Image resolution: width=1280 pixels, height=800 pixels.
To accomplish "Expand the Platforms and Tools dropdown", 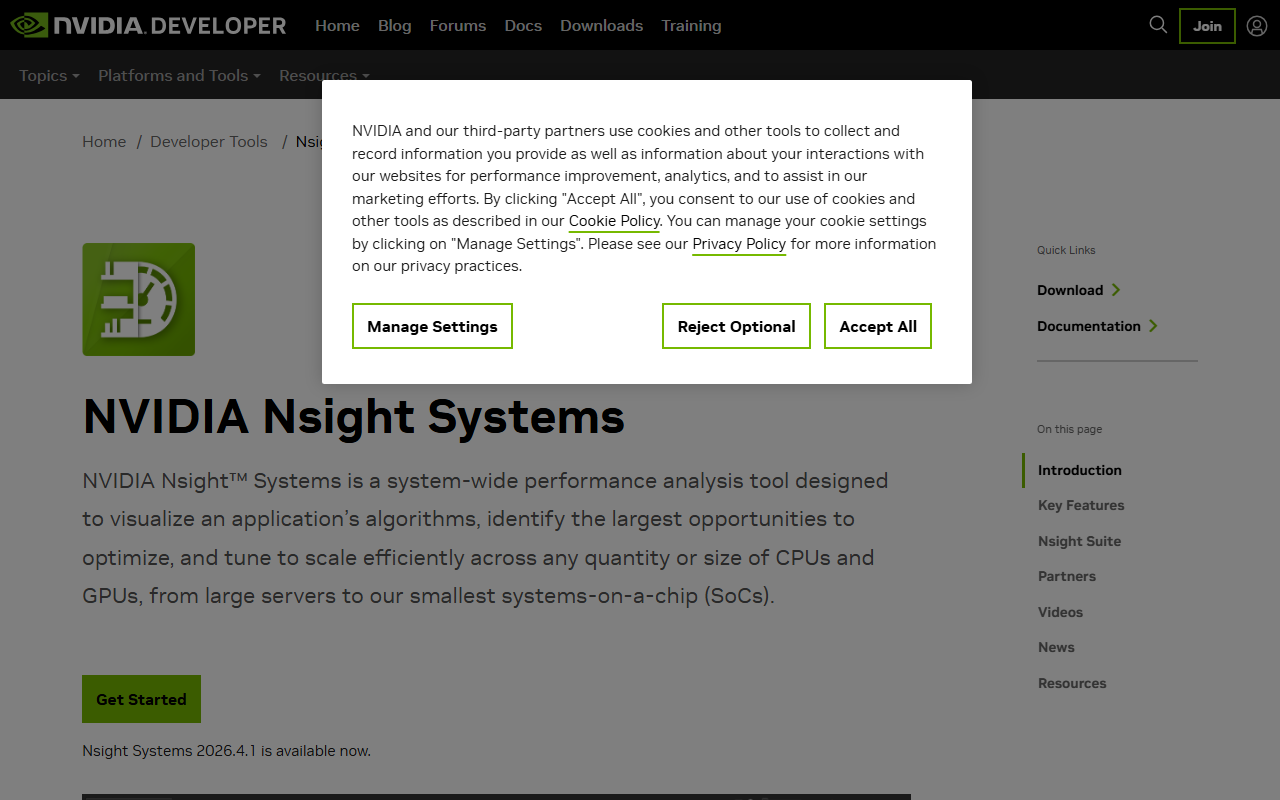I will tap(179, 75).
